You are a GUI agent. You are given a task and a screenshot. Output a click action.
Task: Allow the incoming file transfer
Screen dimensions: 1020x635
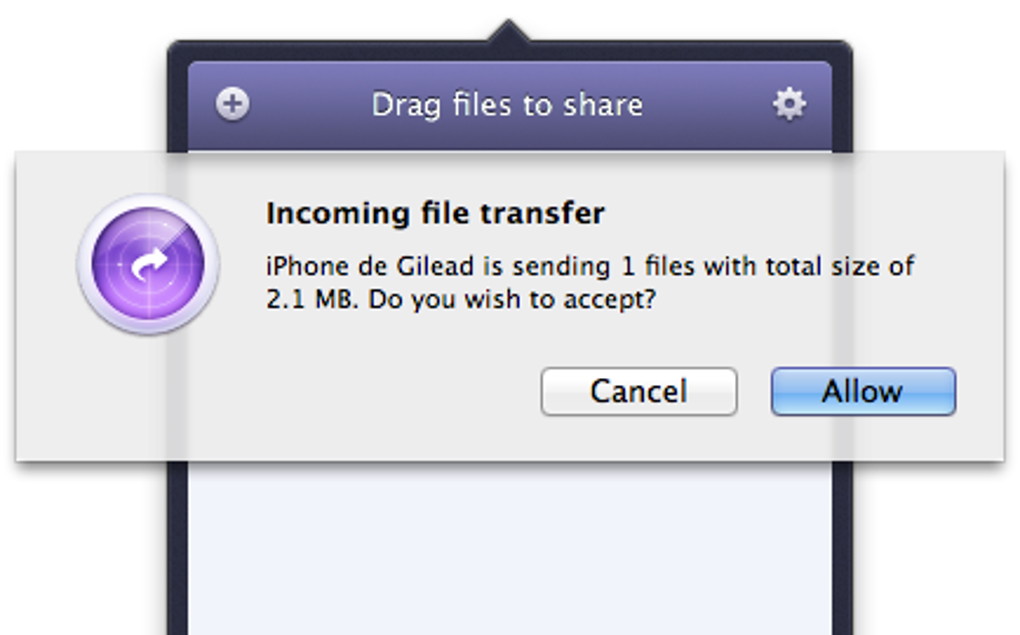(862, 391)
